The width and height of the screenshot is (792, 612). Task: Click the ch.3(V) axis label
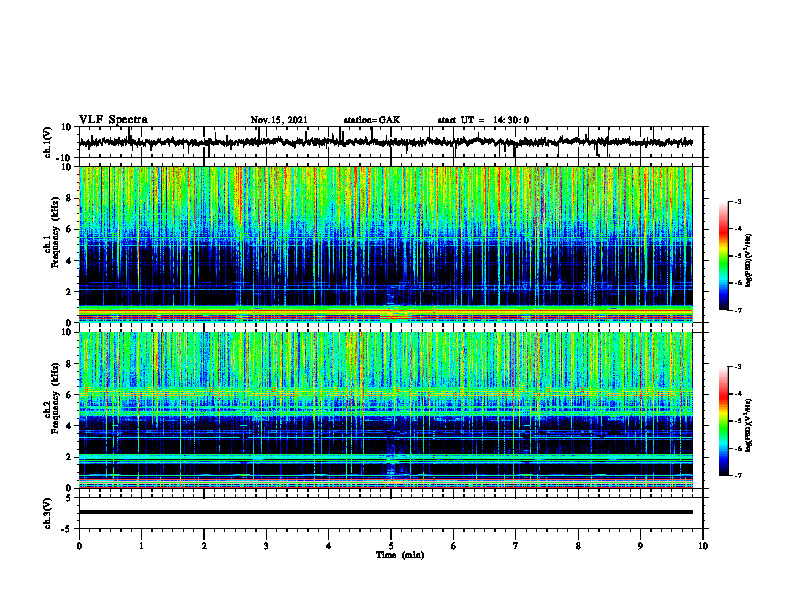click(x=49, y=513)
